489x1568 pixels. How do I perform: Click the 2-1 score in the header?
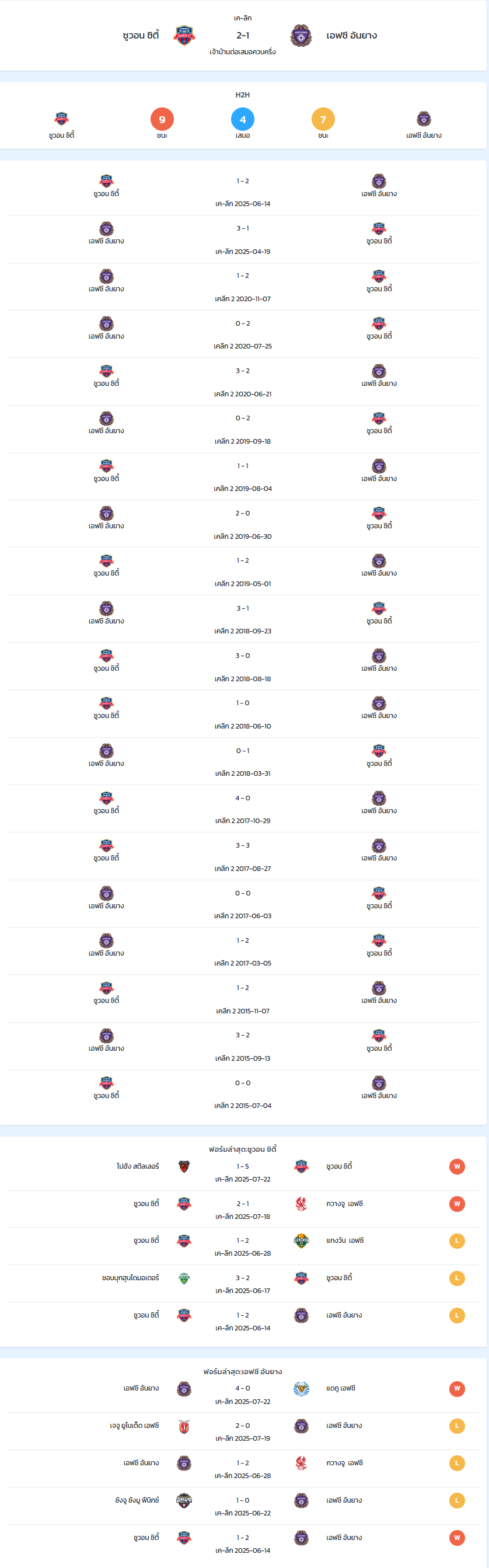click(x=243, y=35)
